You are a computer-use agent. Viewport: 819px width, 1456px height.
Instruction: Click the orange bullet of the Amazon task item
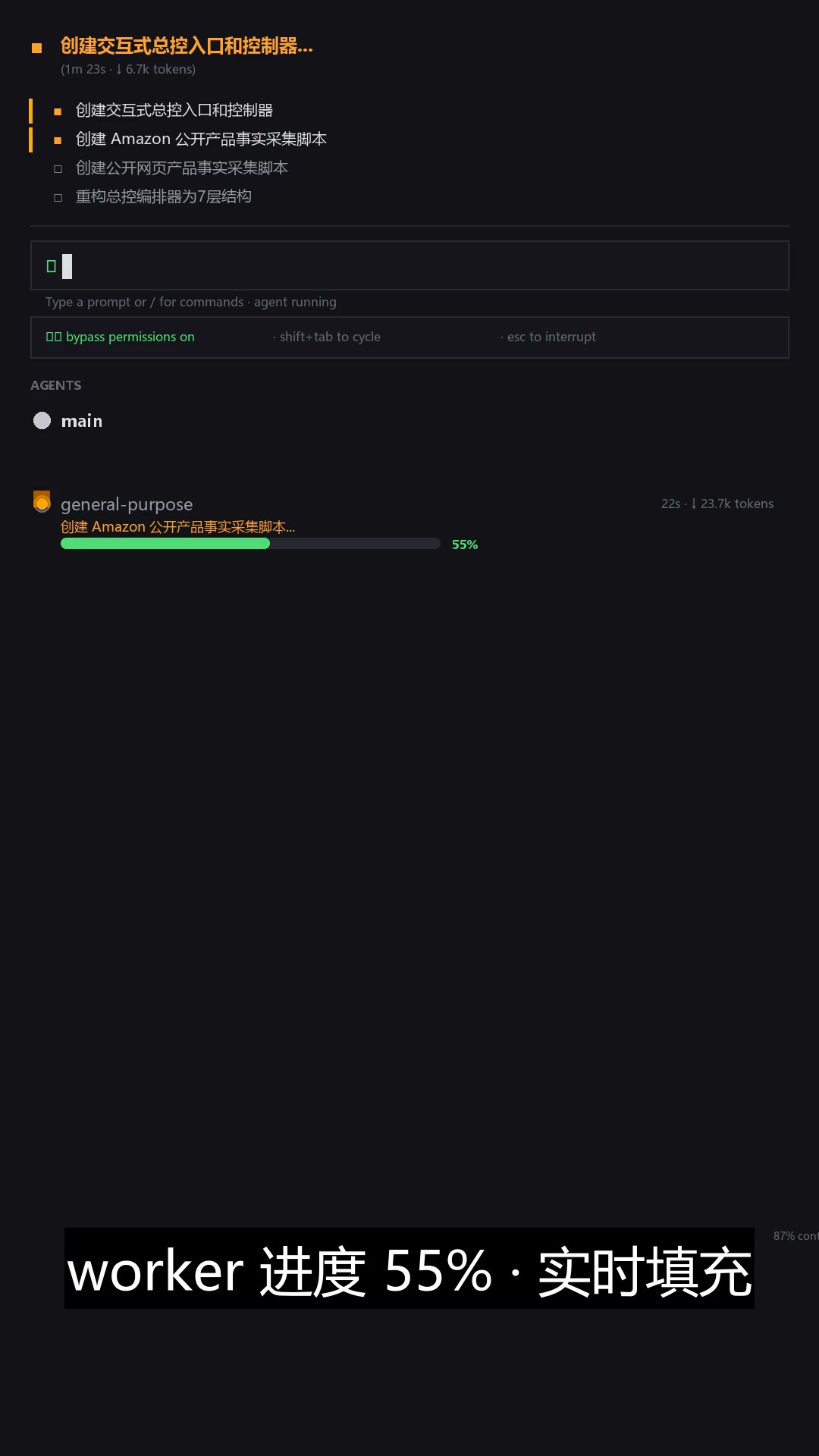pos(58,140)
